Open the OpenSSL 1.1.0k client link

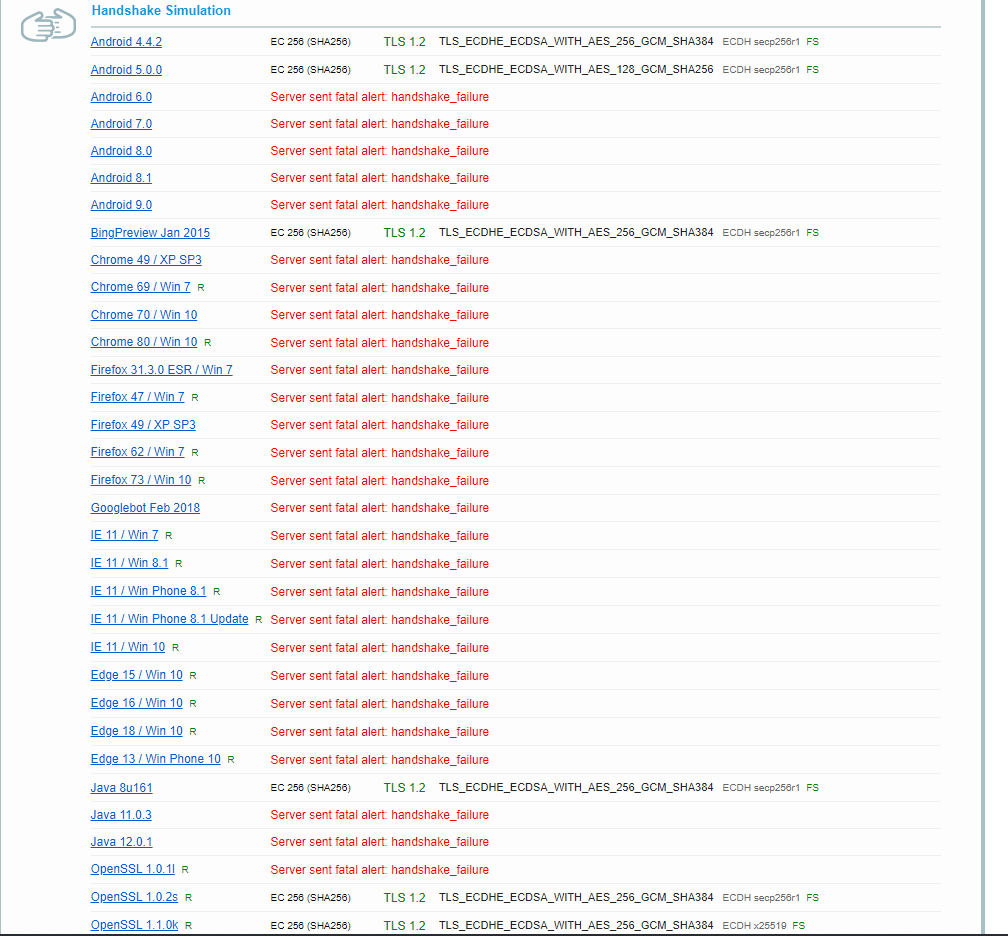pyautogui.click(x=134, y=924)
